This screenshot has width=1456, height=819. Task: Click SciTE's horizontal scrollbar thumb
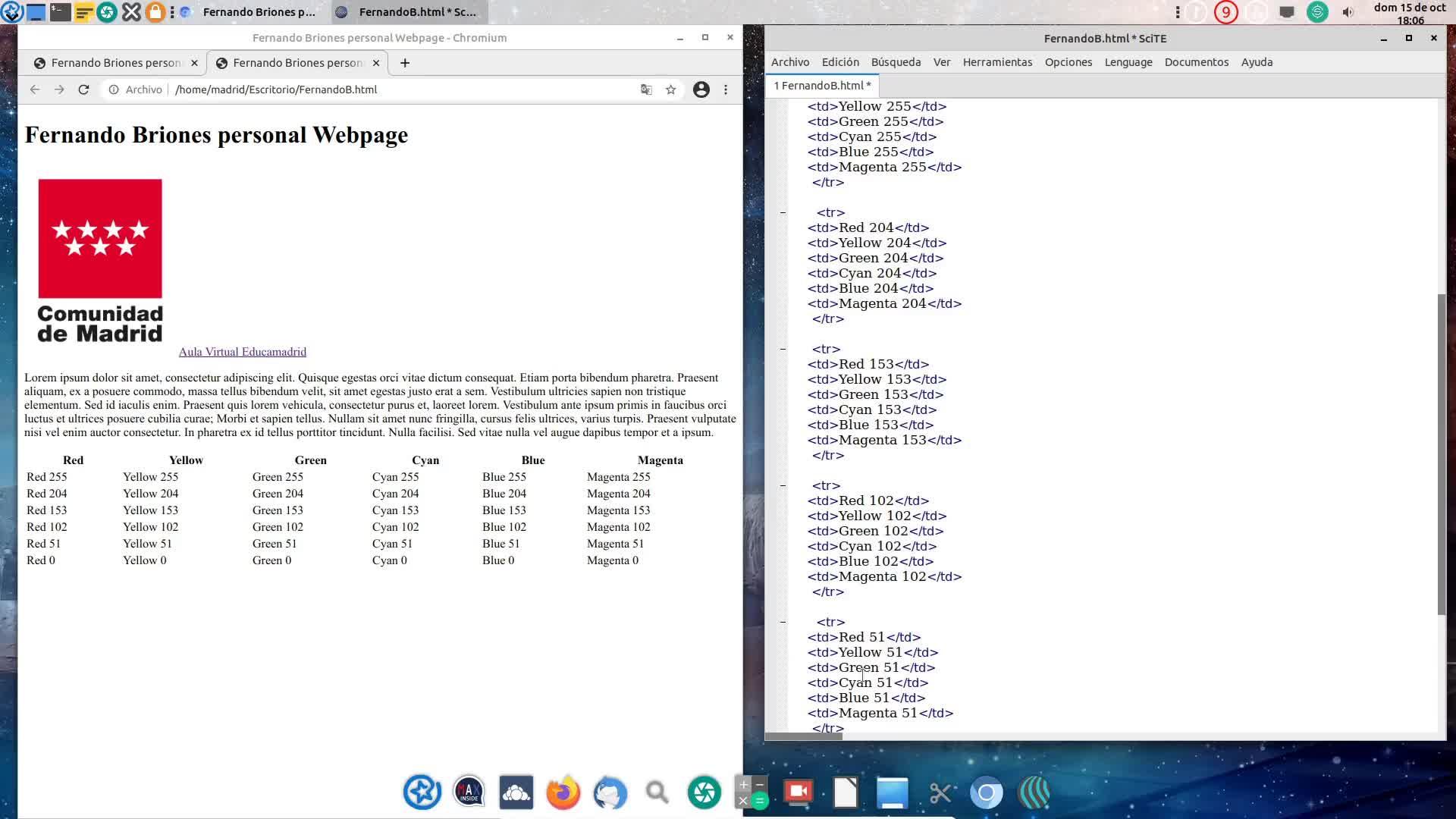[804, 736]
